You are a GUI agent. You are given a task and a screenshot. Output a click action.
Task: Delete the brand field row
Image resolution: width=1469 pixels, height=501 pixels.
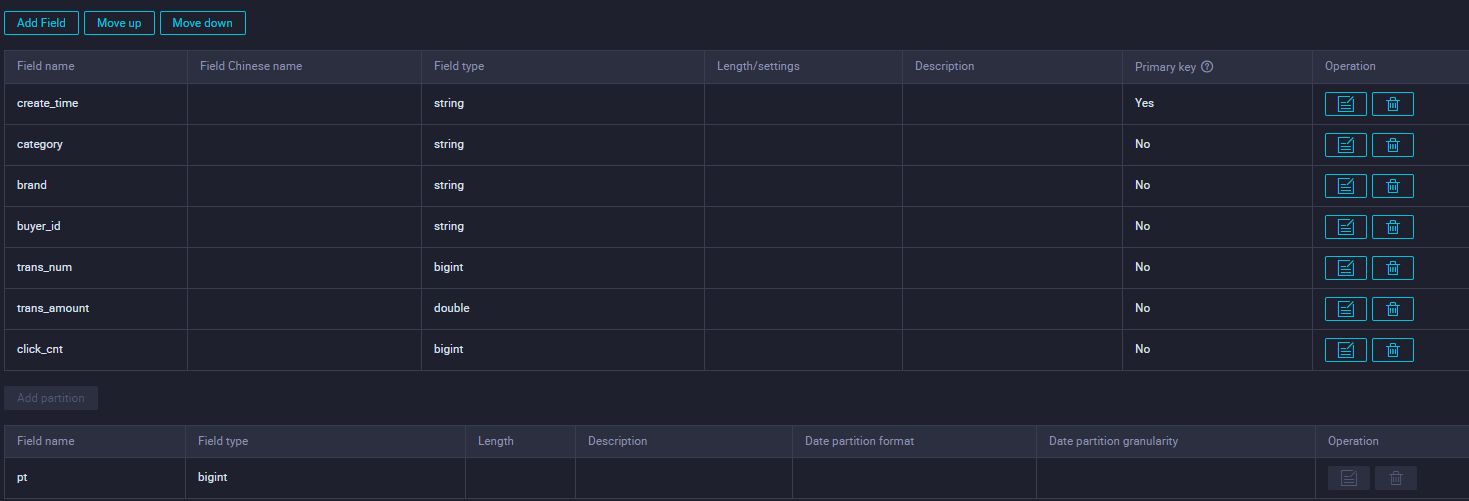tap(1392, 186)
